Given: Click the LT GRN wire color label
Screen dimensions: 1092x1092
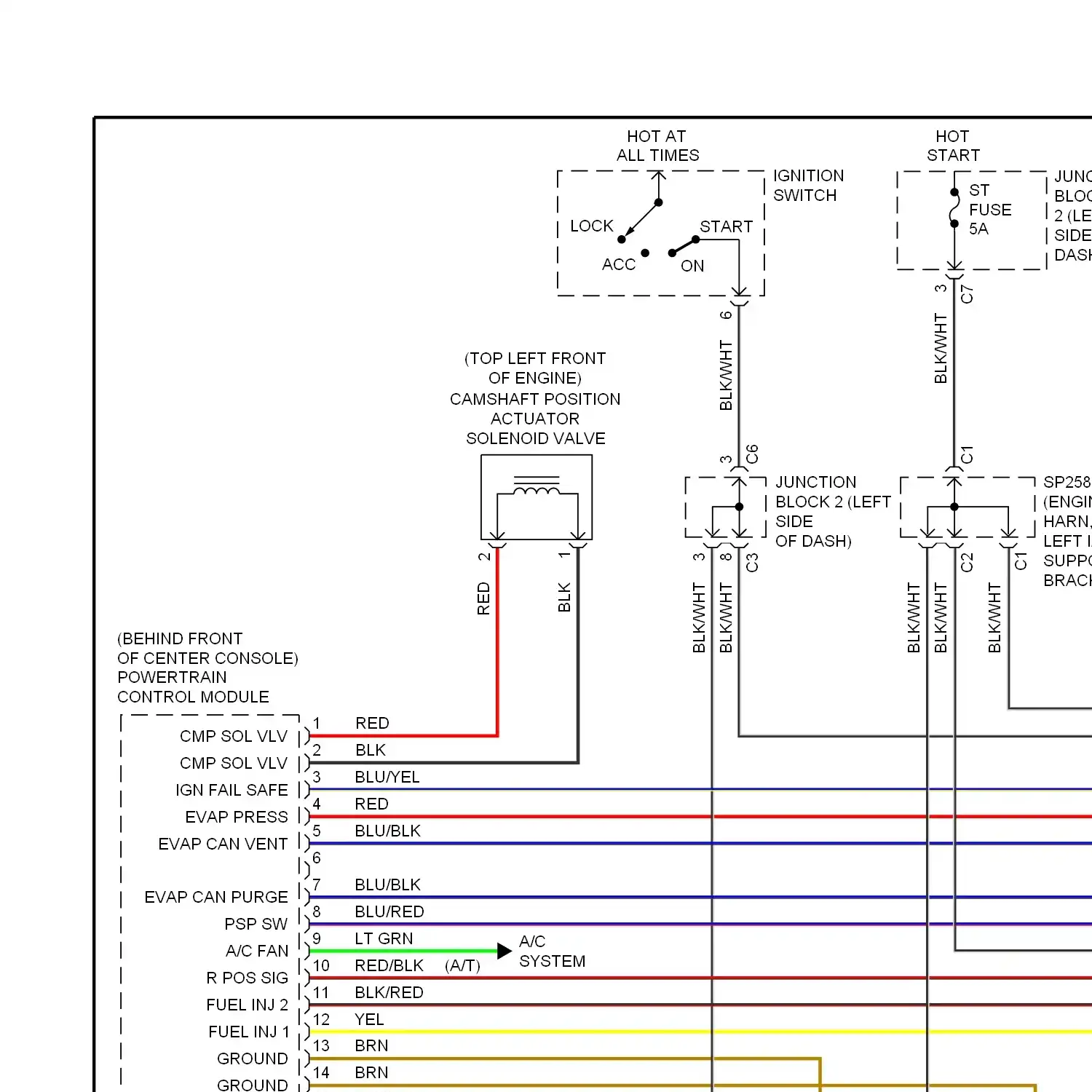Looking at the screenshot, I should (384, 939).
